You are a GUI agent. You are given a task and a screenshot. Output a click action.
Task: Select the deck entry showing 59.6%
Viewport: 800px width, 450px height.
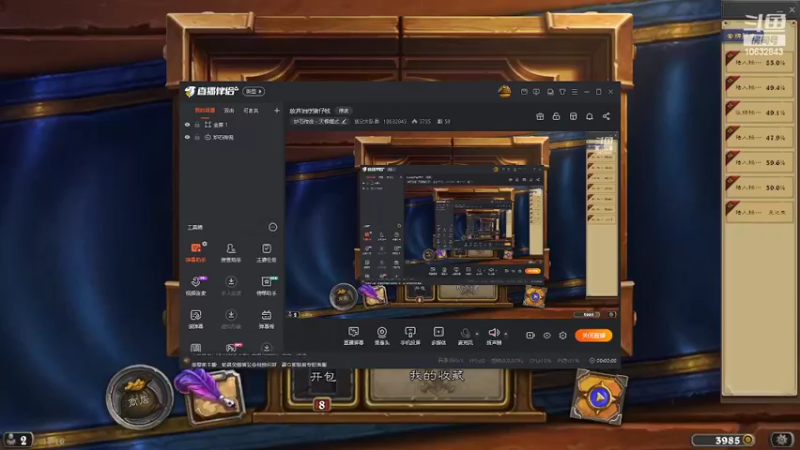[759, 162]
